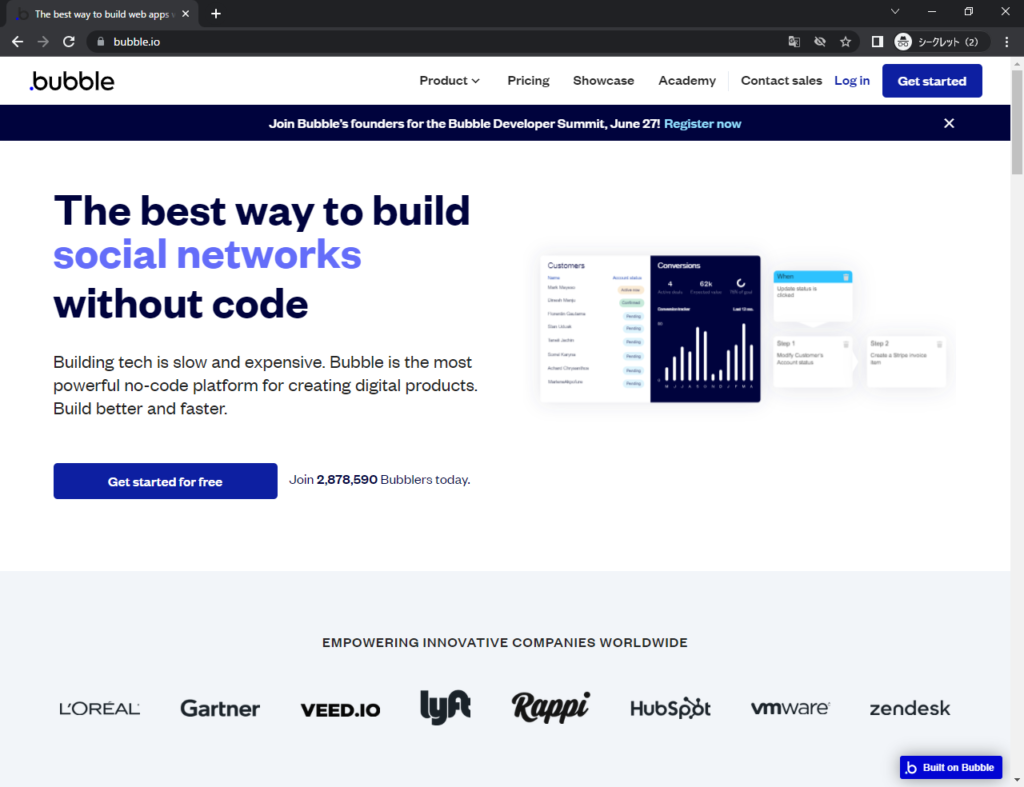Click the Bubble logo in header
The height and width of the screenshot is (787, 1024).
(x=72, y=81)
